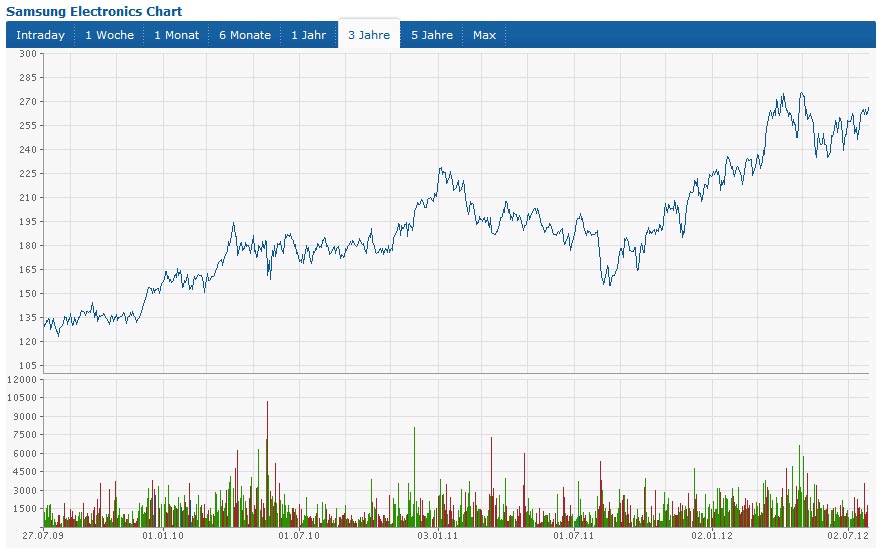Open the 6 Monate tab
This screenshot has height=556, width=883.
[245, 35]
